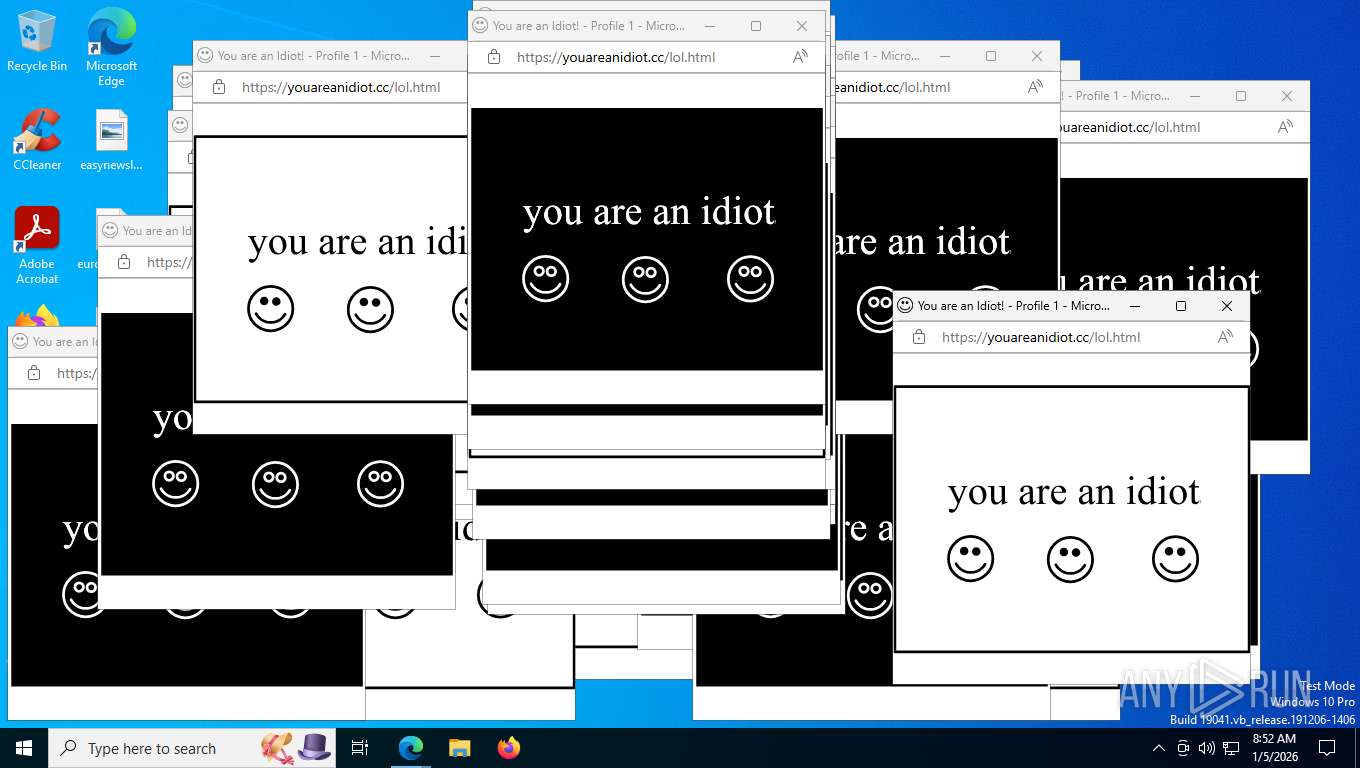Click lock icon in upper-left white window
Image resolution: width=1360 pixels, height=768 pixels.
tap(218, 87)
